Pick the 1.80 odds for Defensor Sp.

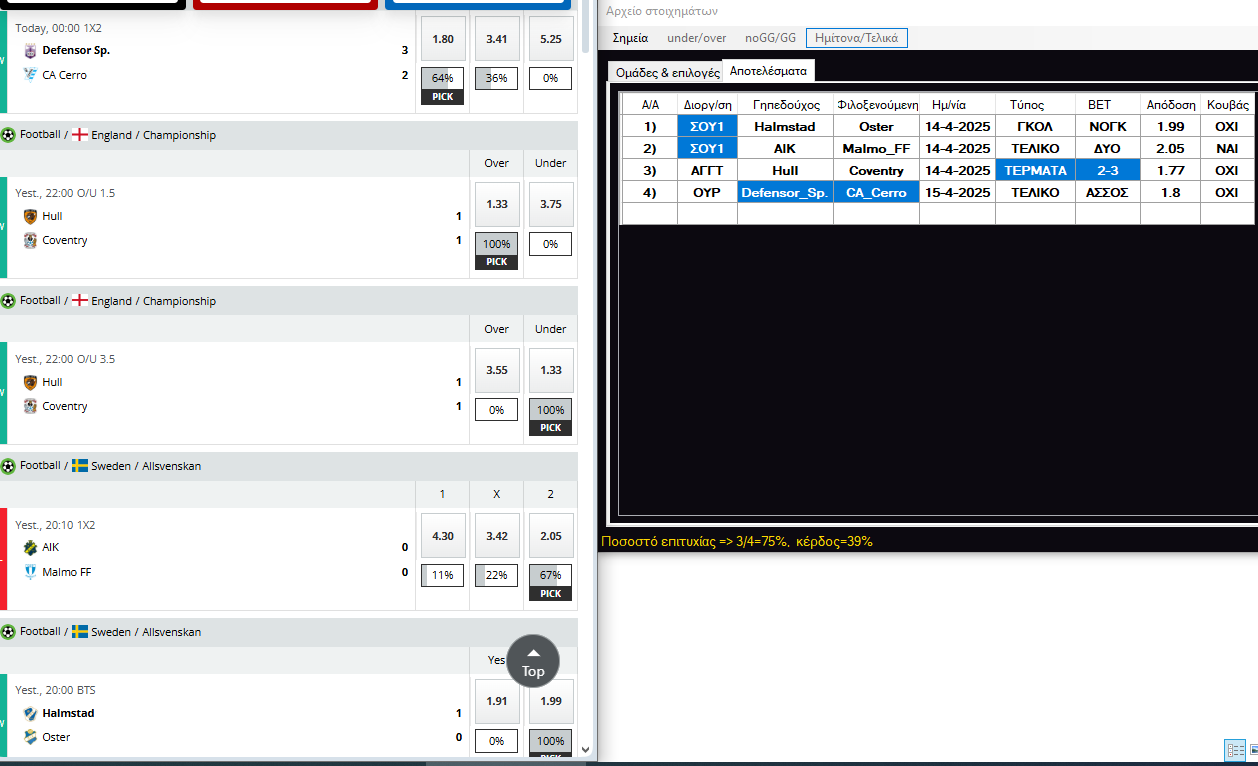point(442,40)
